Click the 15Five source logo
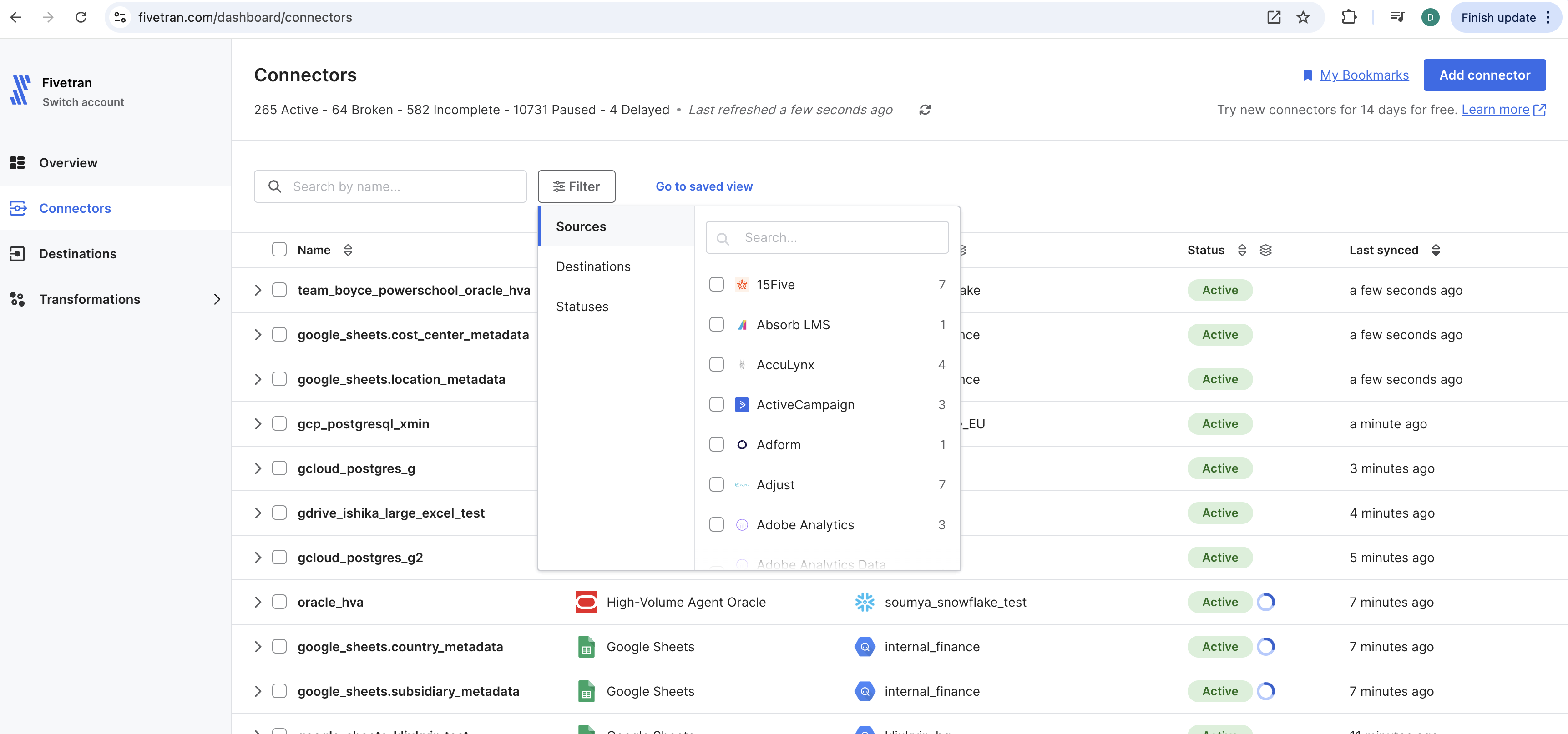This screenshot has height=734, width=1568. tap(741, 285)
